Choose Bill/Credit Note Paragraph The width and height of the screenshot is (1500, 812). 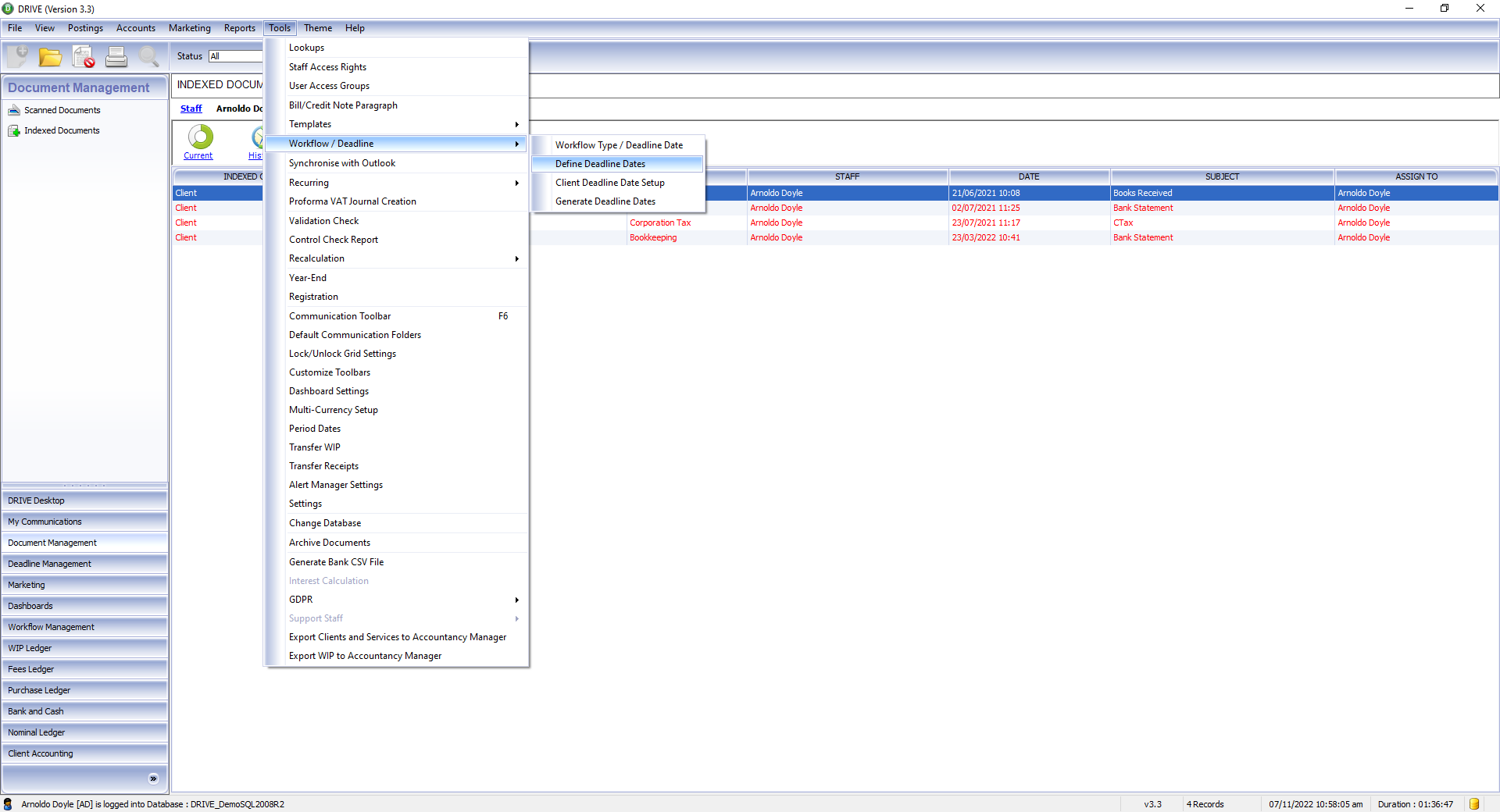396,105
